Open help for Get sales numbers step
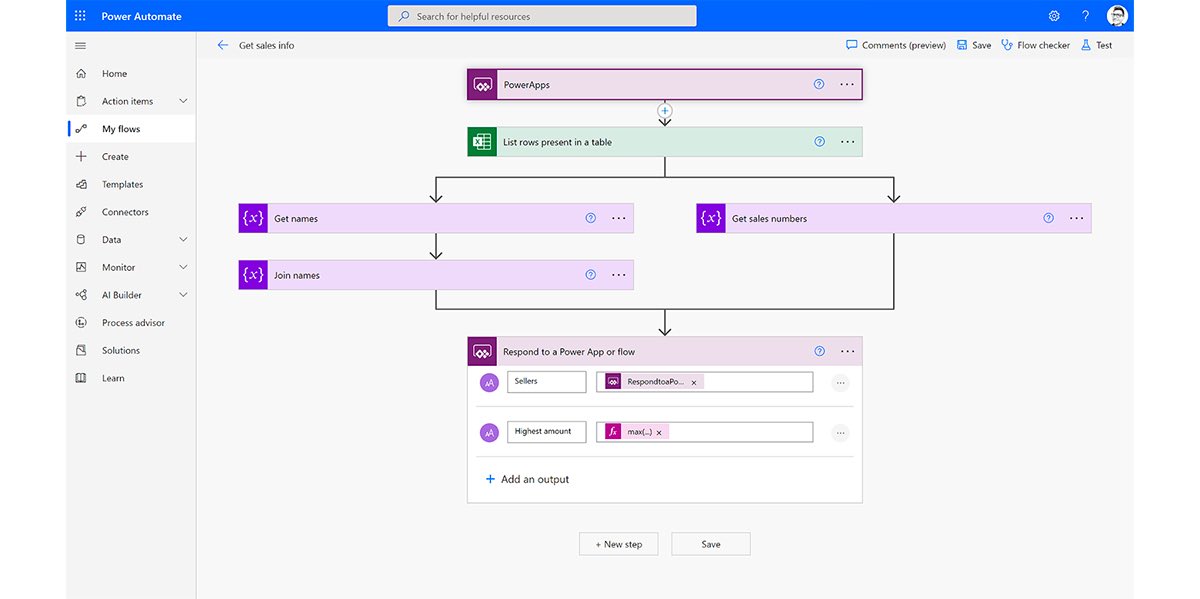1200x599 pixels. pos(1048,218)
